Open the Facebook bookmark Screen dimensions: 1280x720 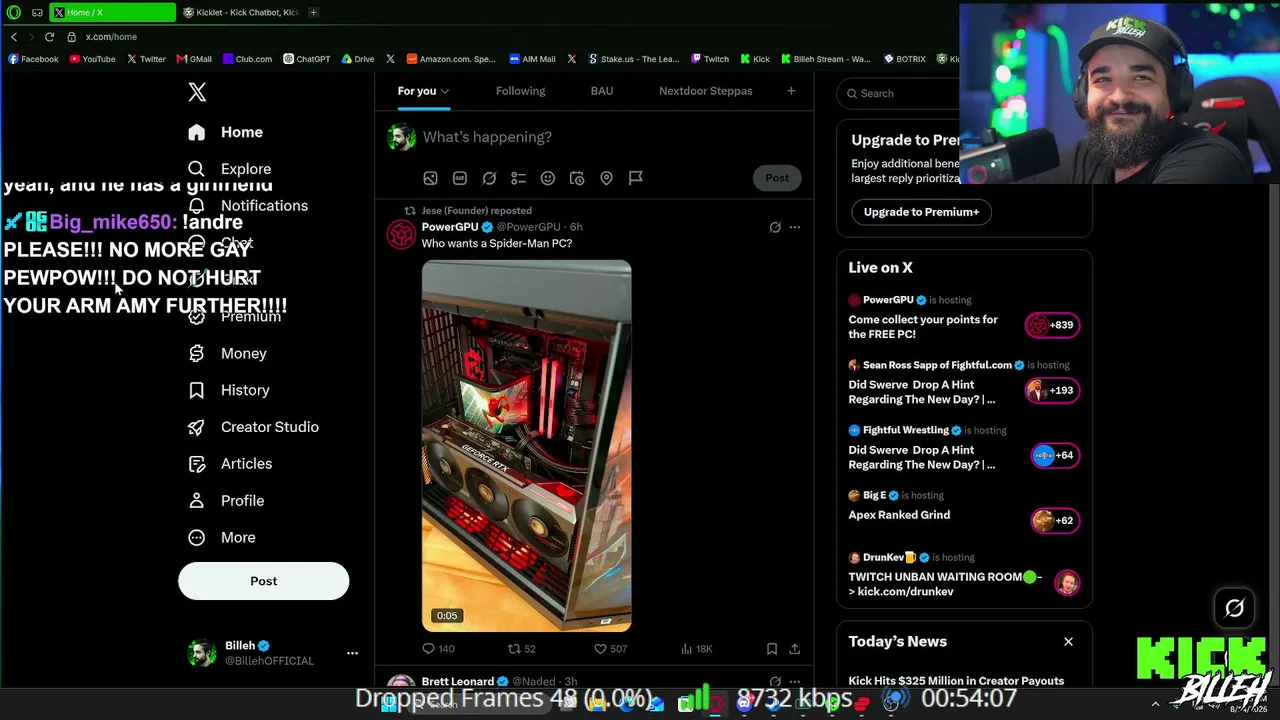tap(33, 59)
